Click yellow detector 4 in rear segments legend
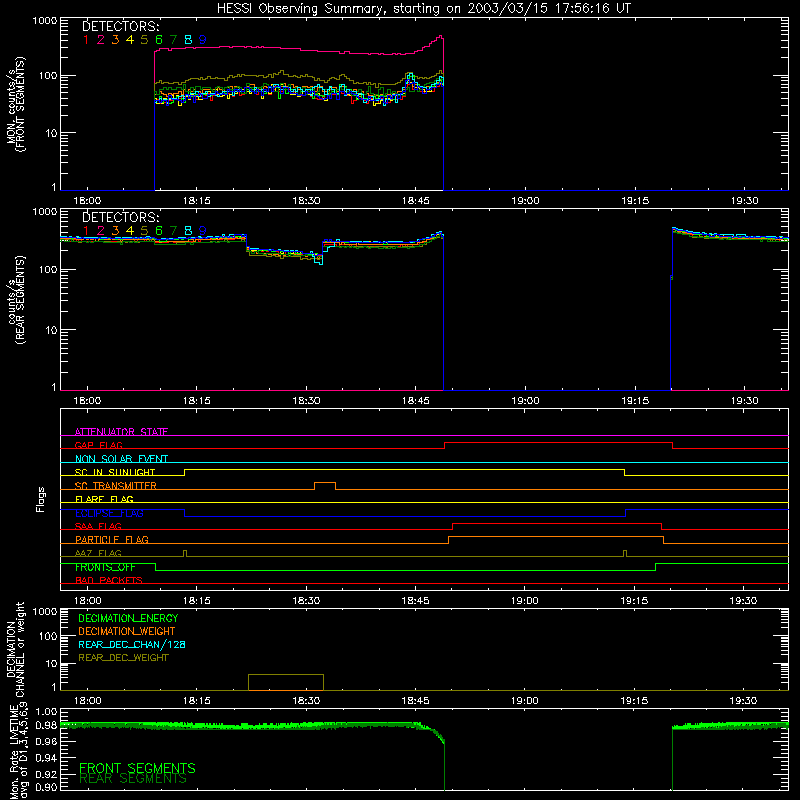 130,231
